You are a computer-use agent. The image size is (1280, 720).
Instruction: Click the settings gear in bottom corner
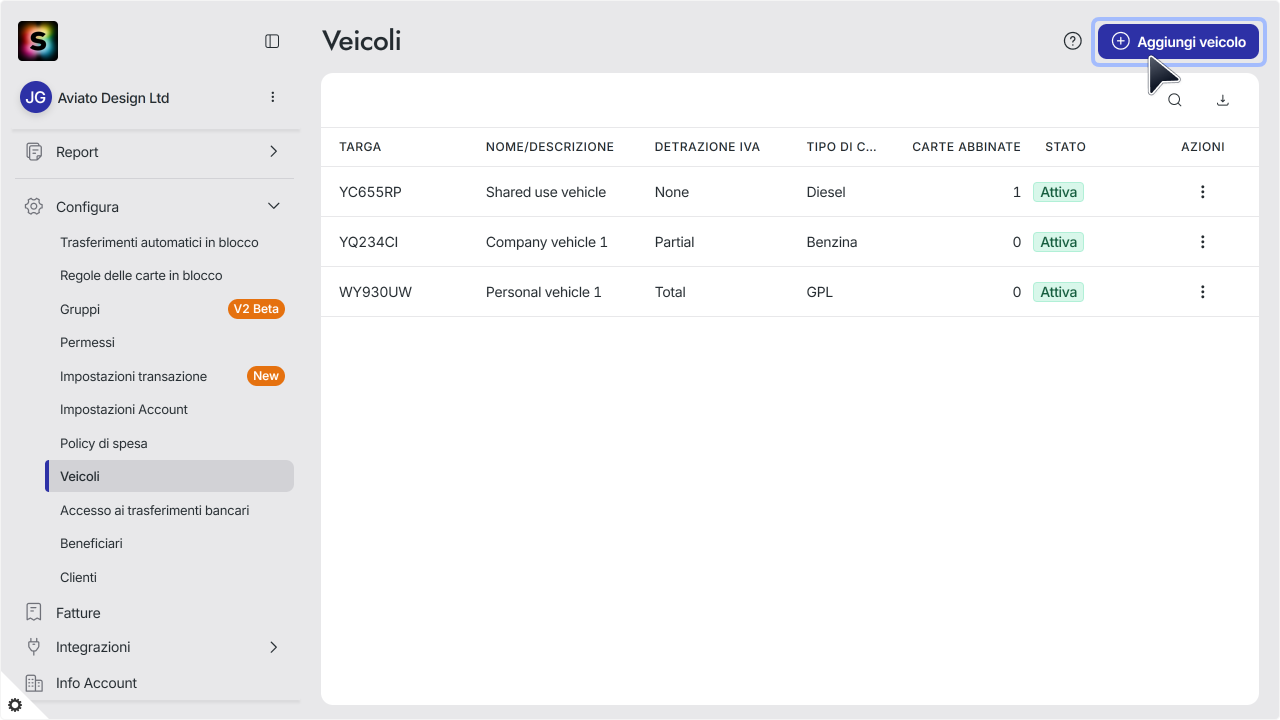click(14, 705)
